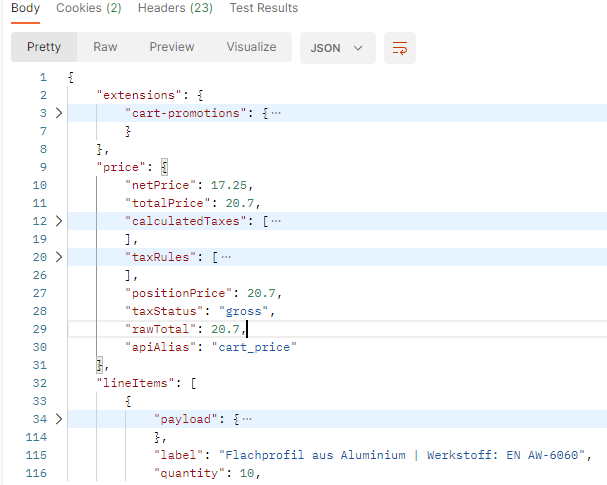This screenshot has width=607, height=485.
Task: Switch to Visualize view mode
Action: (x=252, y=47)
